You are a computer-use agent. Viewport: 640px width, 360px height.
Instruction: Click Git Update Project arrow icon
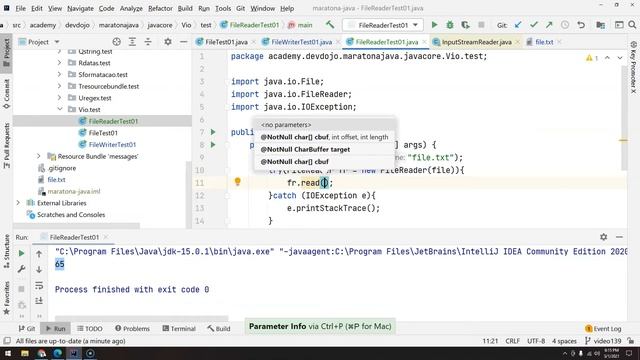tap(518, 25)
